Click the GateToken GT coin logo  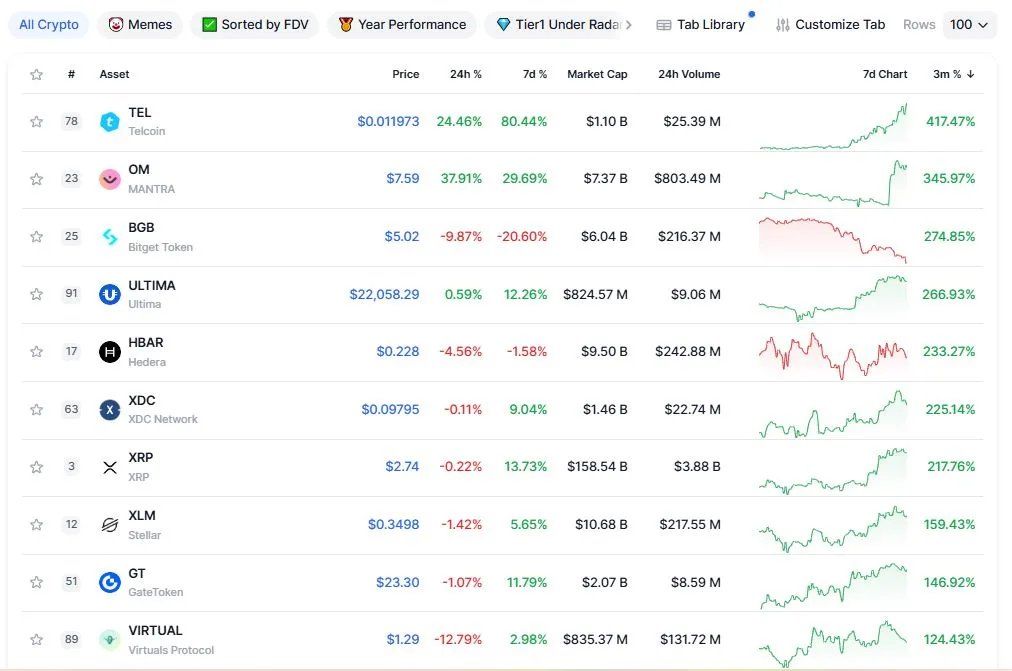tap(110, 582)
